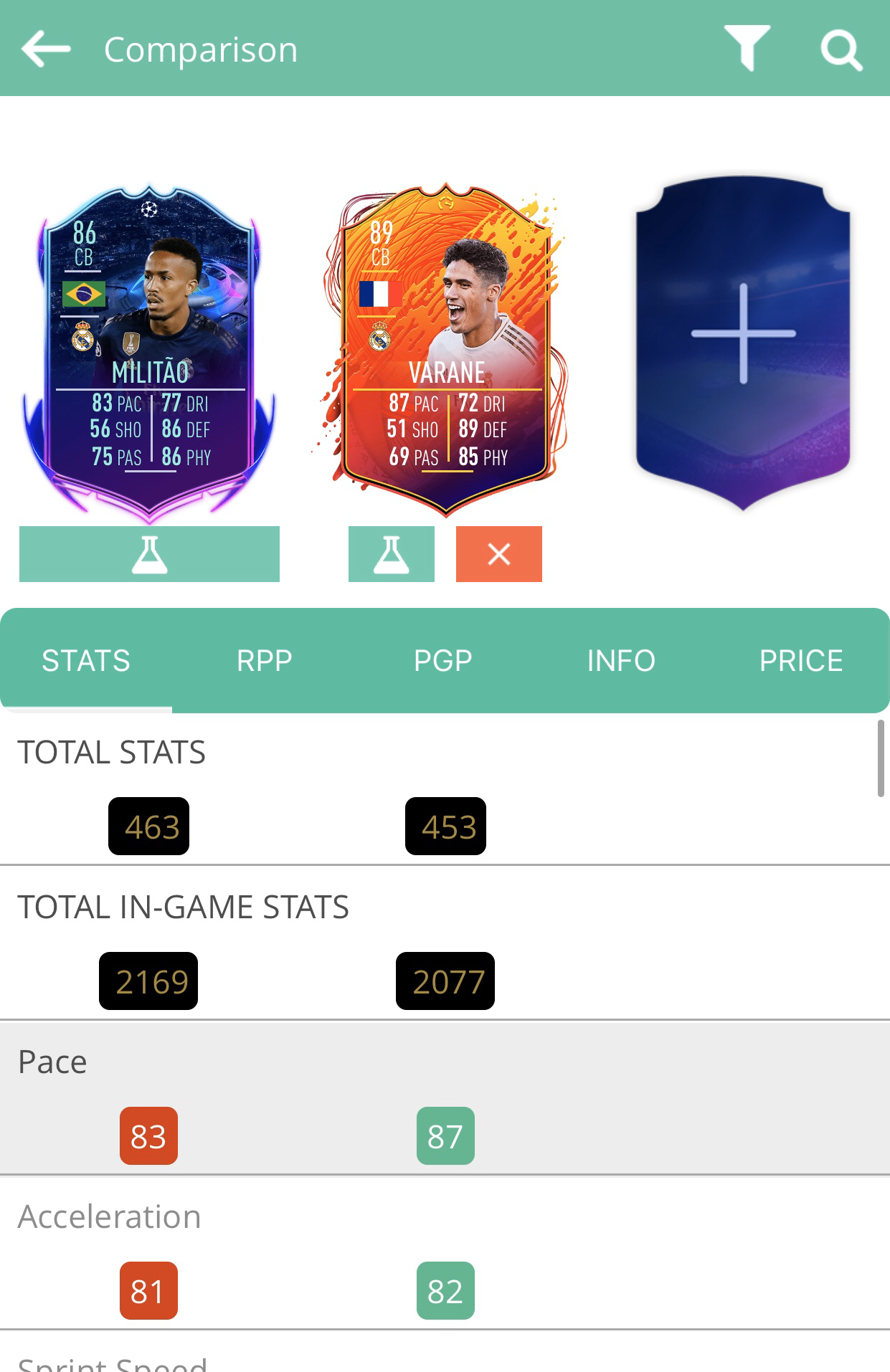Click the stats list scrollbar
The image size is (890, 1372).
pos(881,758)
